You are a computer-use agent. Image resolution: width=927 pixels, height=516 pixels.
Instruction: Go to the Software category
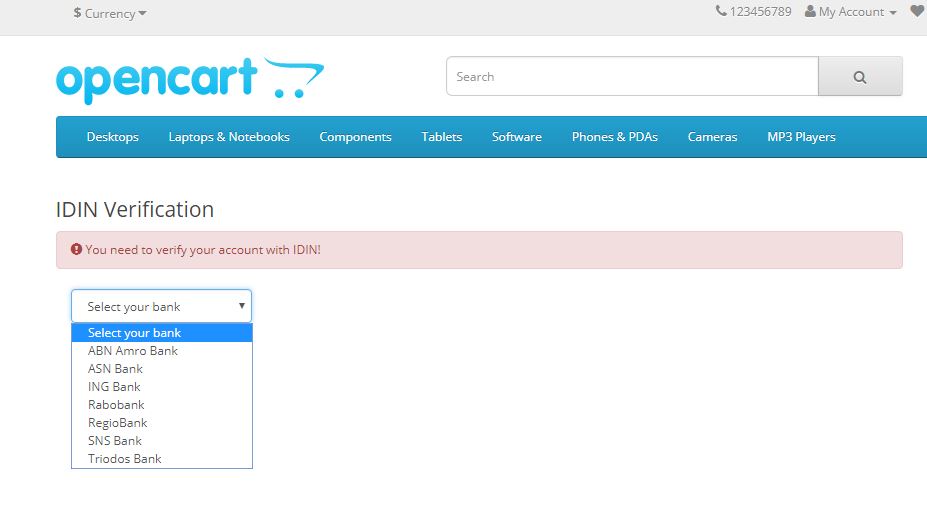tap(517, 137)
